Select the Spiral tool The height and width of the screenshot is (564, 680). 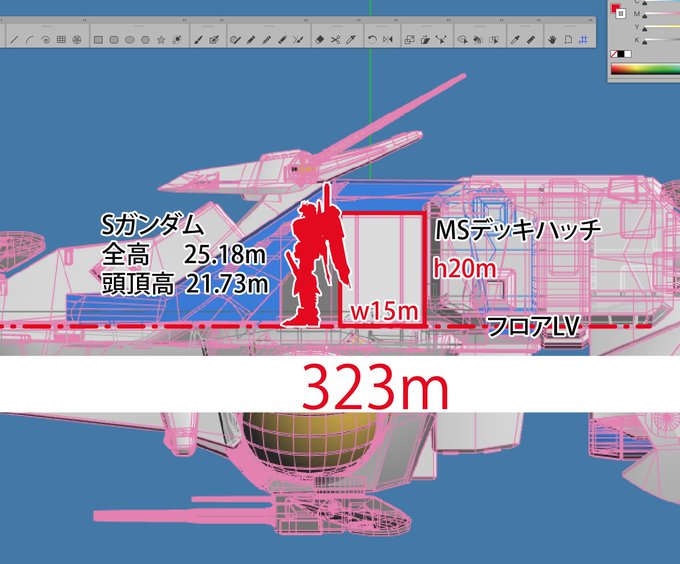click(45, 40)
